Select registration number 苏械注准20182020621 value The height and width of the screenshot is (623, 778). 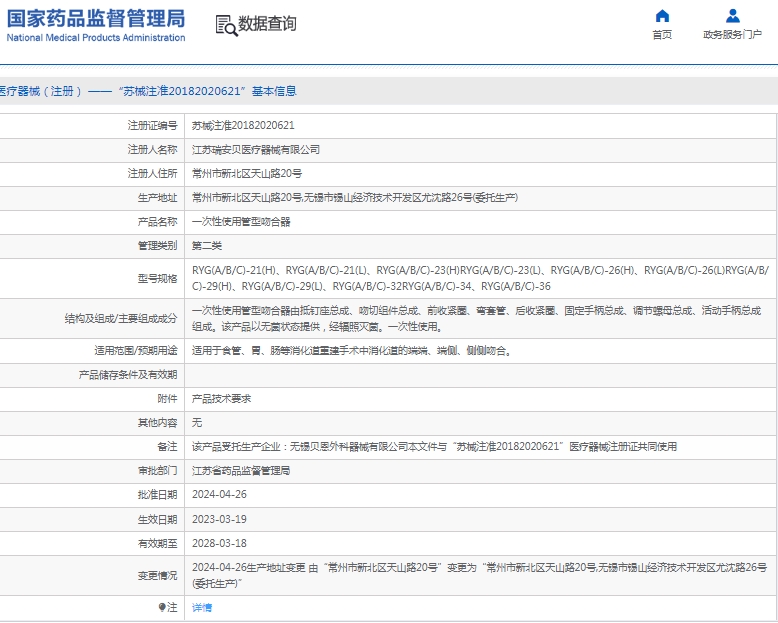pyautogui.click(x=243, y=125)
